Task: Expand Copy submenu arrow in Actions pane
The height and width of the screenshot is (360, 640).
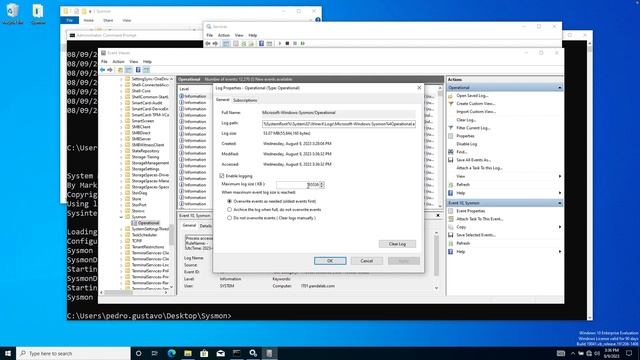Action: (560, 227)
